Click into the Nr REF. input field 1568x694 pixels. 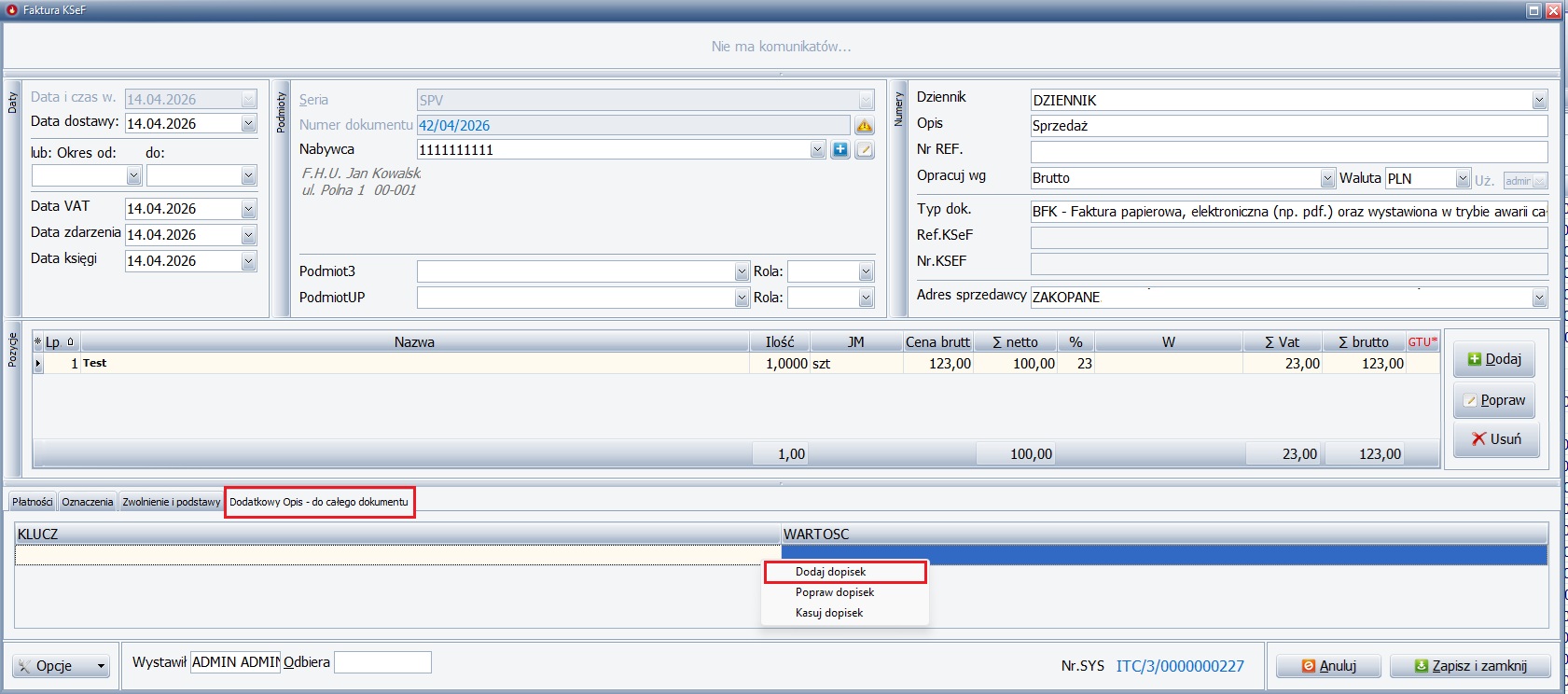point(1288,151)
